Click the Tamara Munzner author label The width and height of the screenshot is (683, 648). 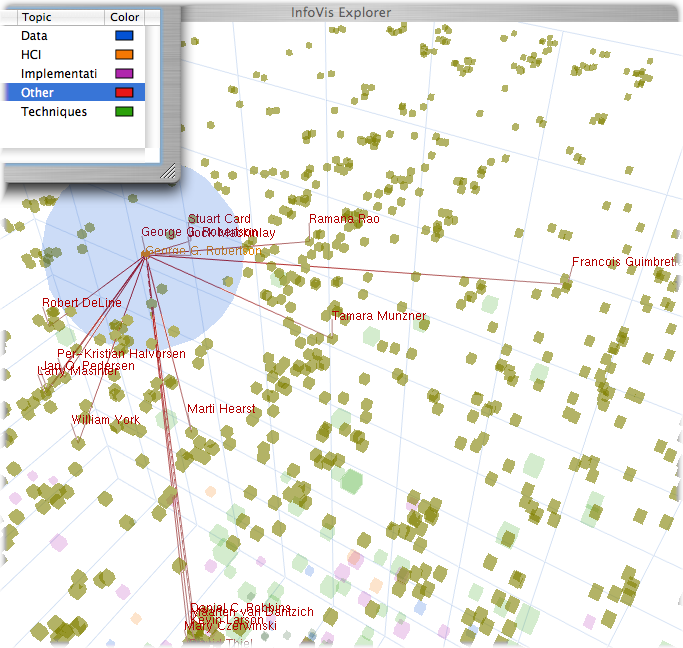point(379,316)
